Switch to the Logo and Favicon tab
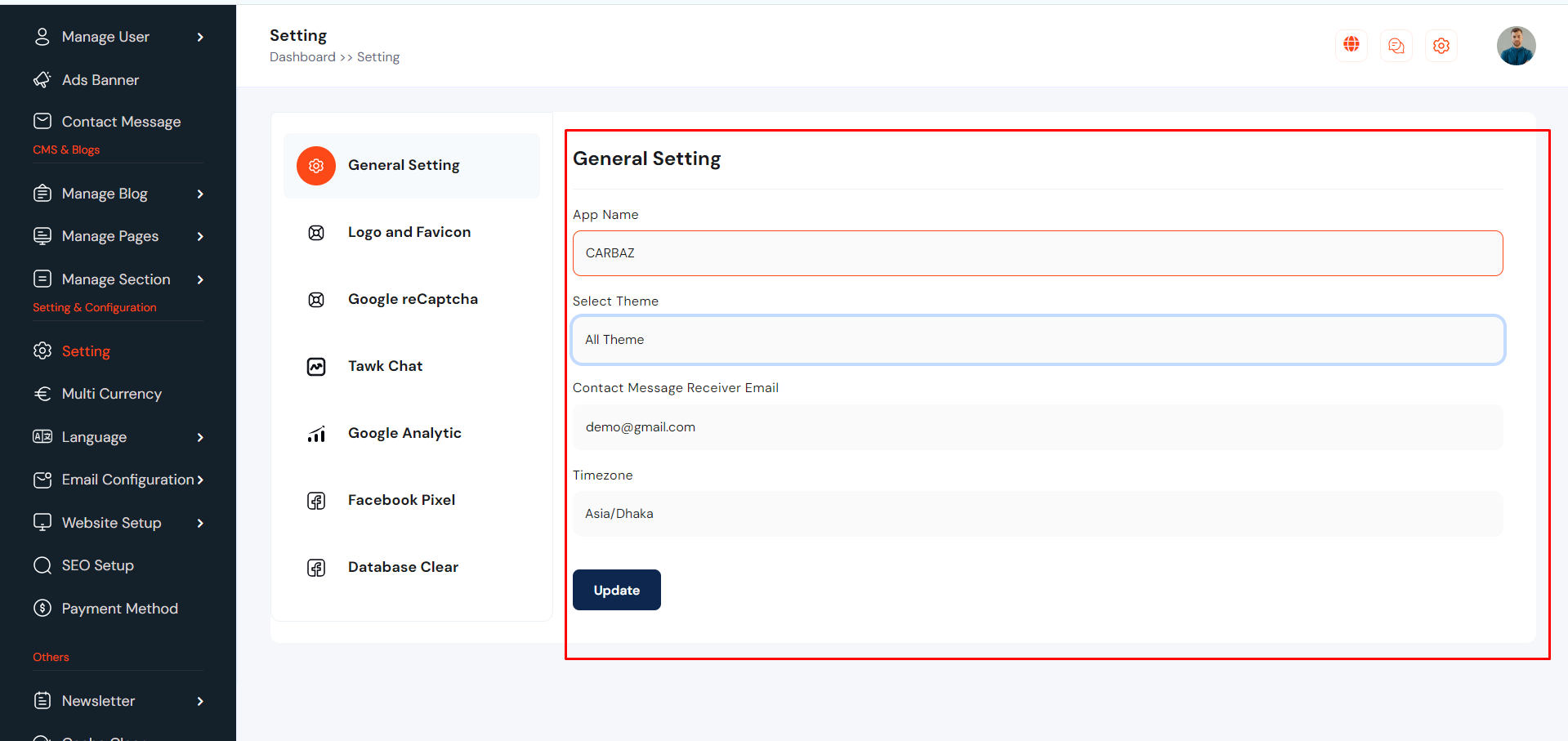The width and height of the screenshot is (1568, 741). [409, 232]
